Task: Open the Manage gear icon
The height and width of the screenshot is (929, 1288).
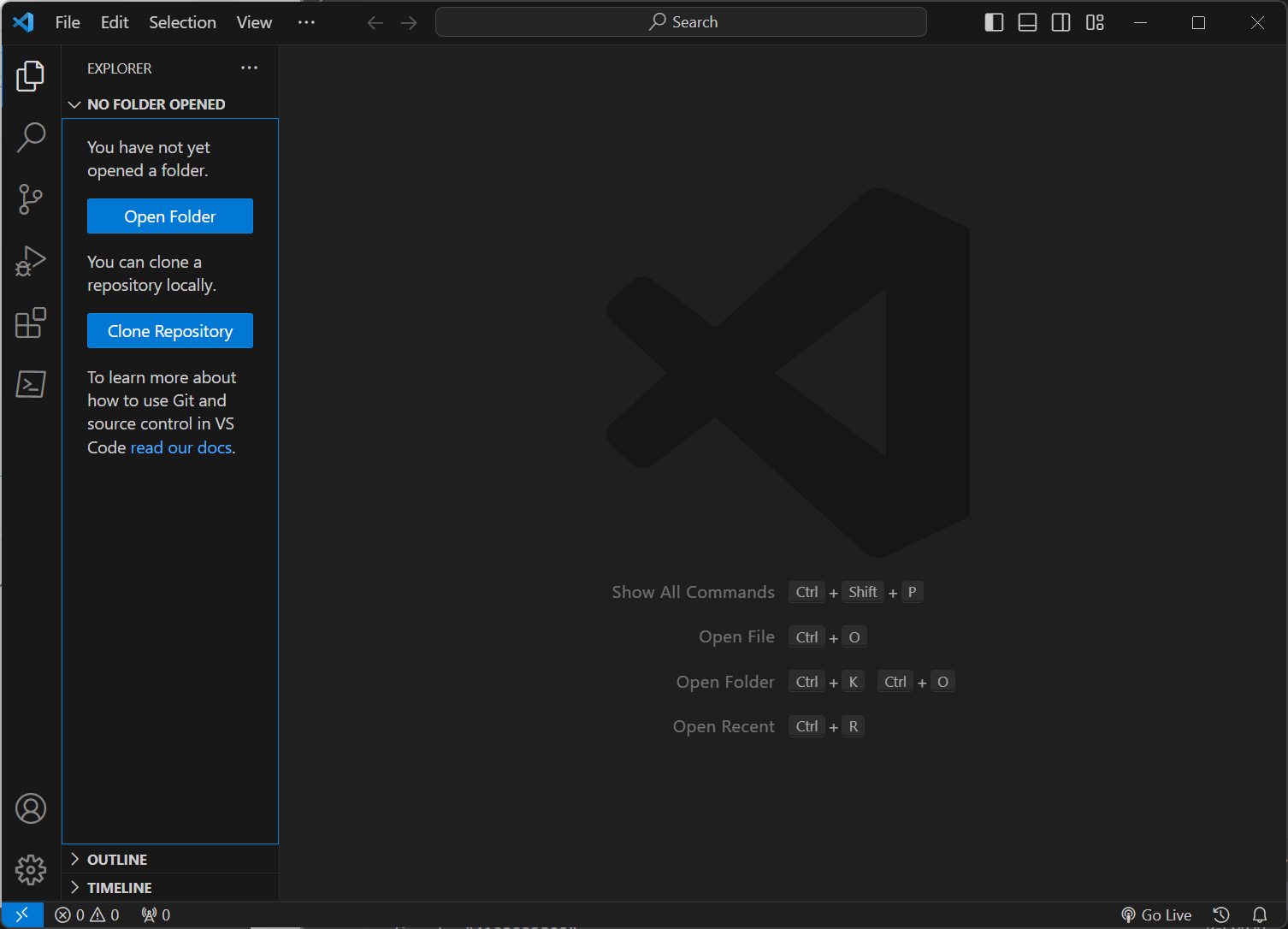Action: point(31,870)
